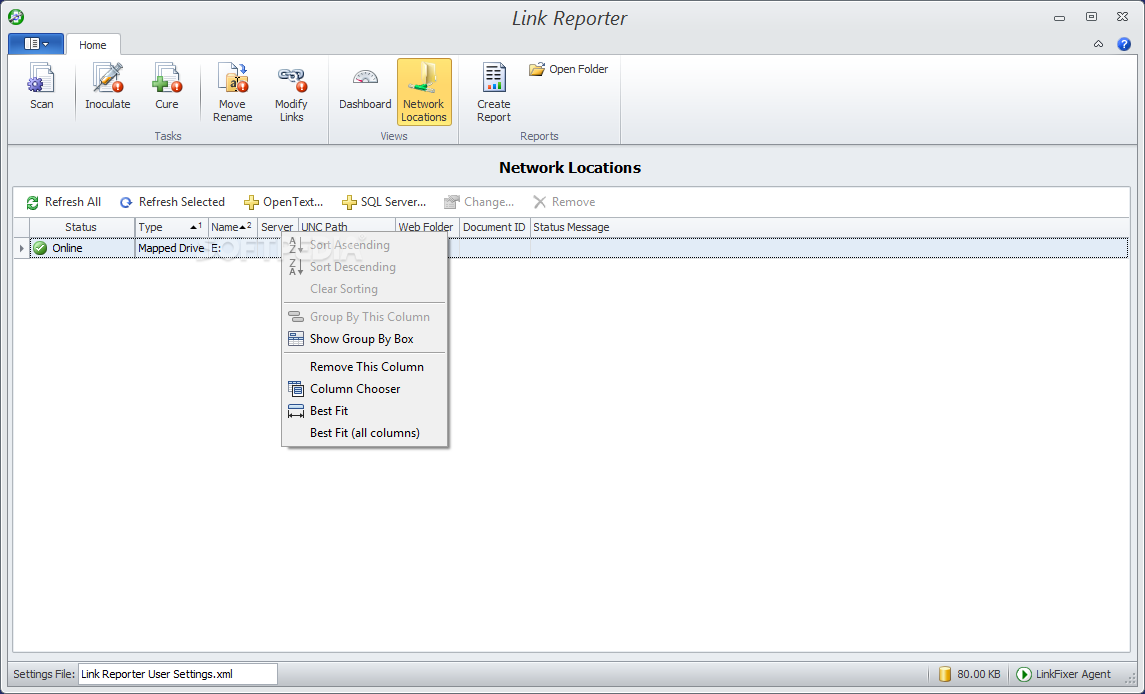The height and width of the screenshot is (694, 1145).
Task: Click Open Folder in Reports group
Action: click(568, 69)
